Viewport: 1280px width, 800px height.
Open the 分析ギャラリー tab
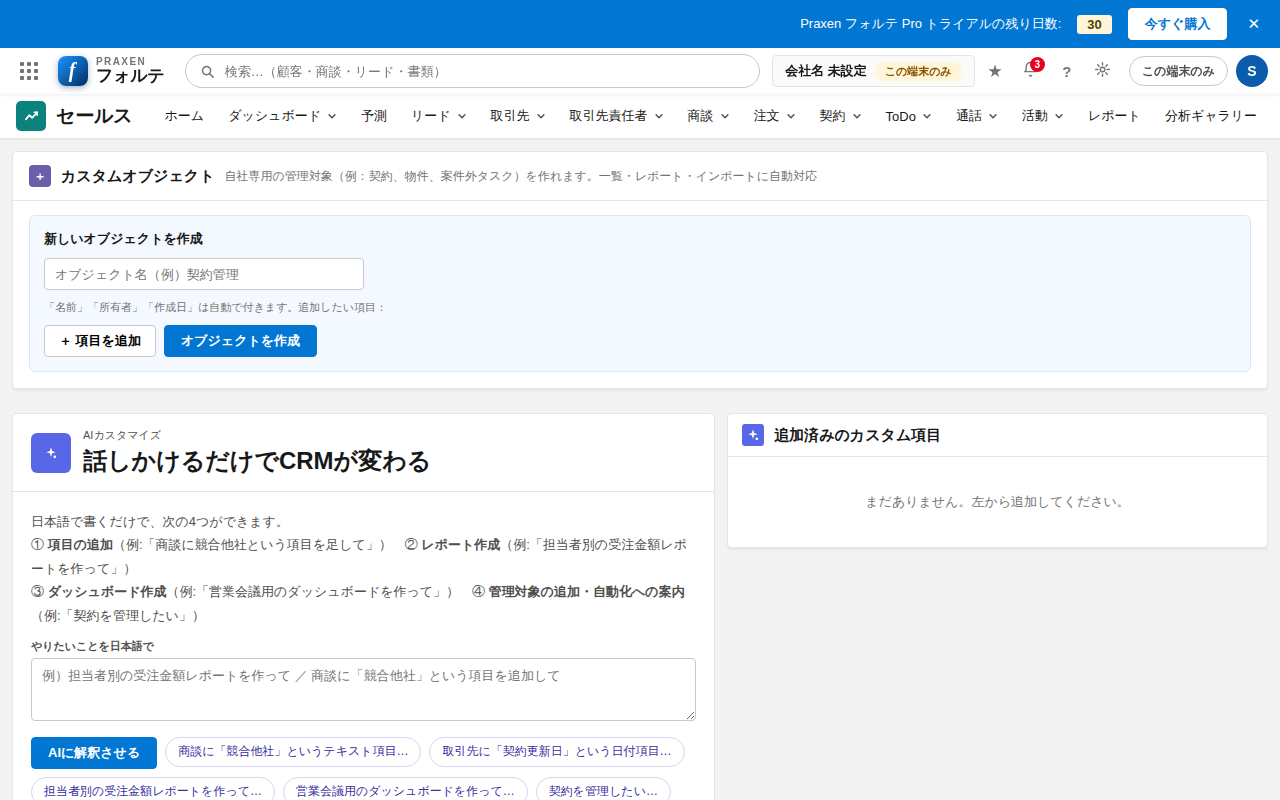[x=1211, y=116]
